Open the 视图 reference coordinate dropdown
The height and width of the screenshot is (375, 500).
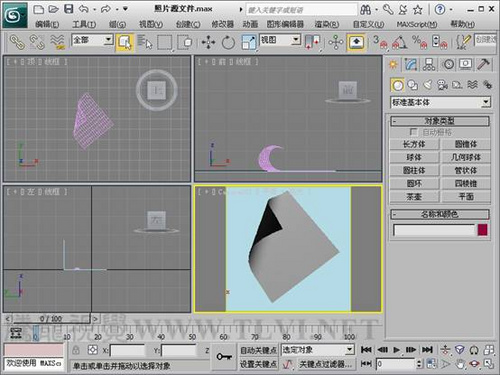pyautogui.click(x=280, y=40)
